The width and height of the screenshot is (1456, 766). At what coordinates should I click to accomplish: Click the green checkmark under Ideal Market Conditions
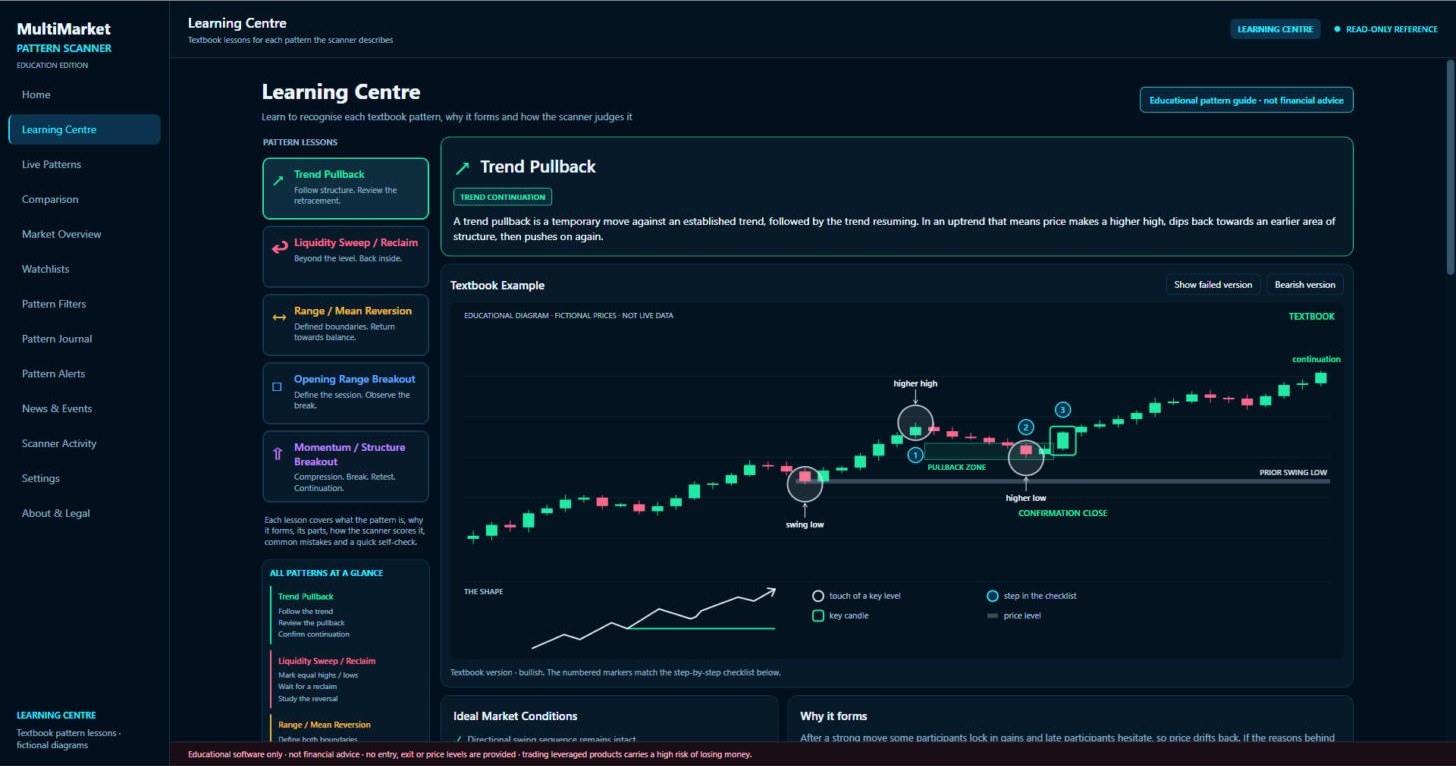tap(458, 739)
